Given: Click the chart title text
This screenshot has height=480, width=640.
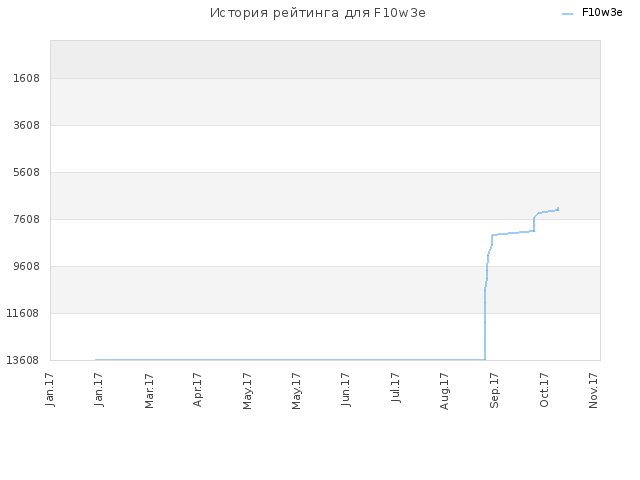Looking at the screenshot, I should pos(318,13).
